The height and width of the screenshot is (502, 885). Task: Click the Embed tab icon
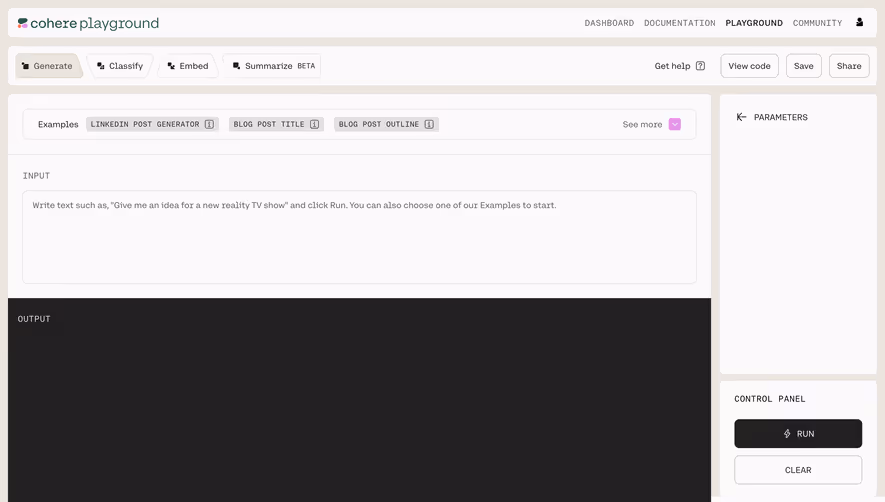171,66
